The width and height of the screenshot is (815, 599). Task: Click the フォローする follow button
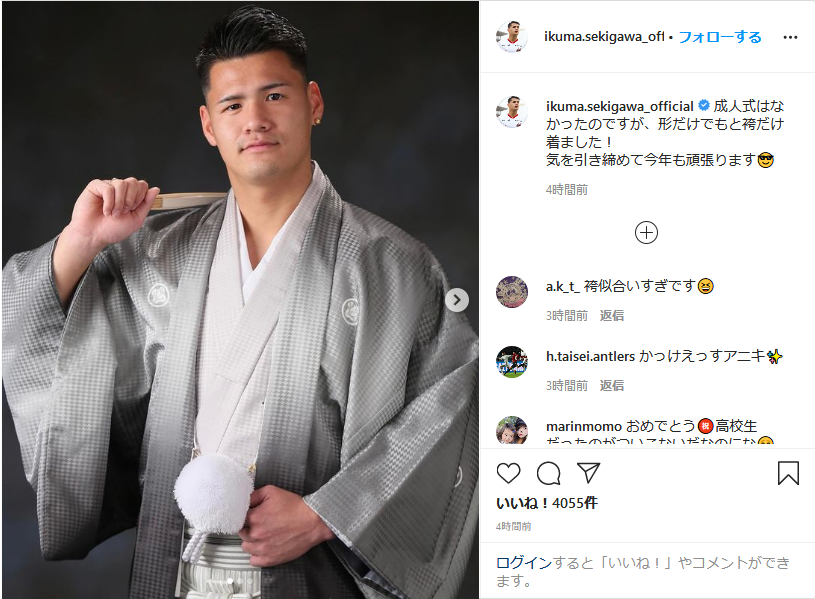click(x=720, y=37)
